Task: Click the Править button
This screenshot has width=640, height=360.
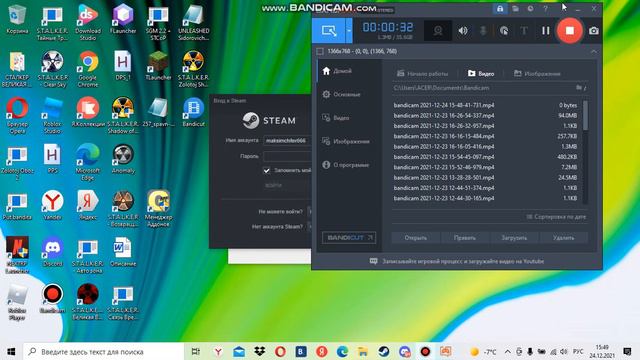Action: point(465,238)
